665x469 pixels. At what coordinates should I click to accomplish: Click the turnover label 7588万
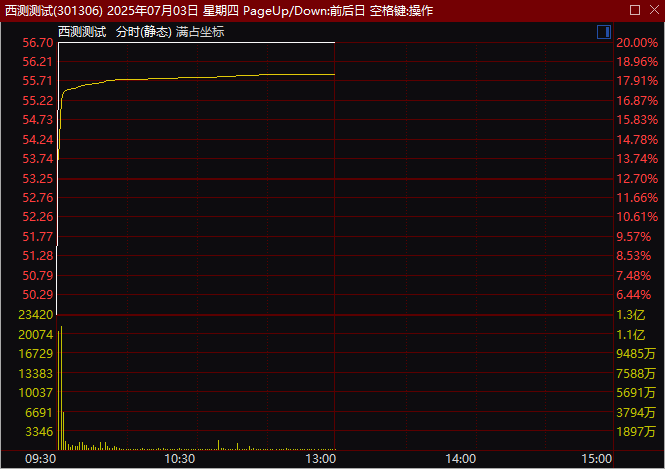636,374
